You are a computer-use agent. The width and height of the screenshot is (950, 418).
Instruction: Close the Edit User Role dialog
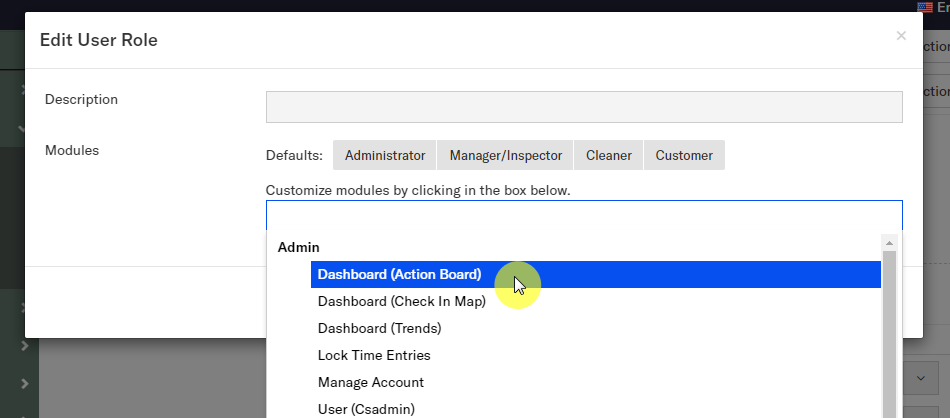pos(900,36)
